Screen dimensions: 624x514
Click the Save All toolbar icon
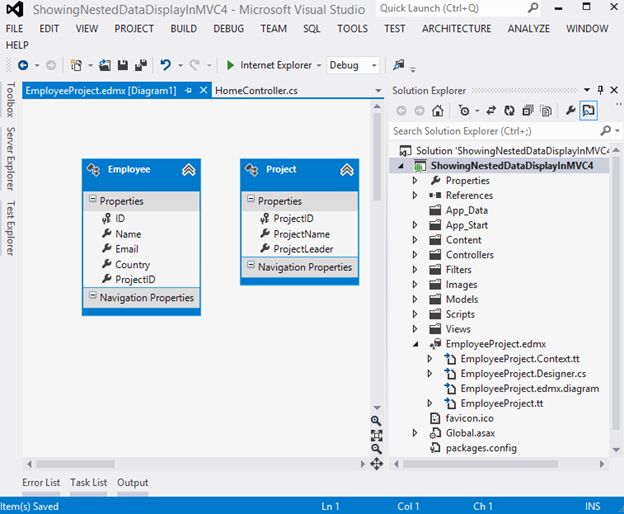pyautogui.click(x=141, y=65)
